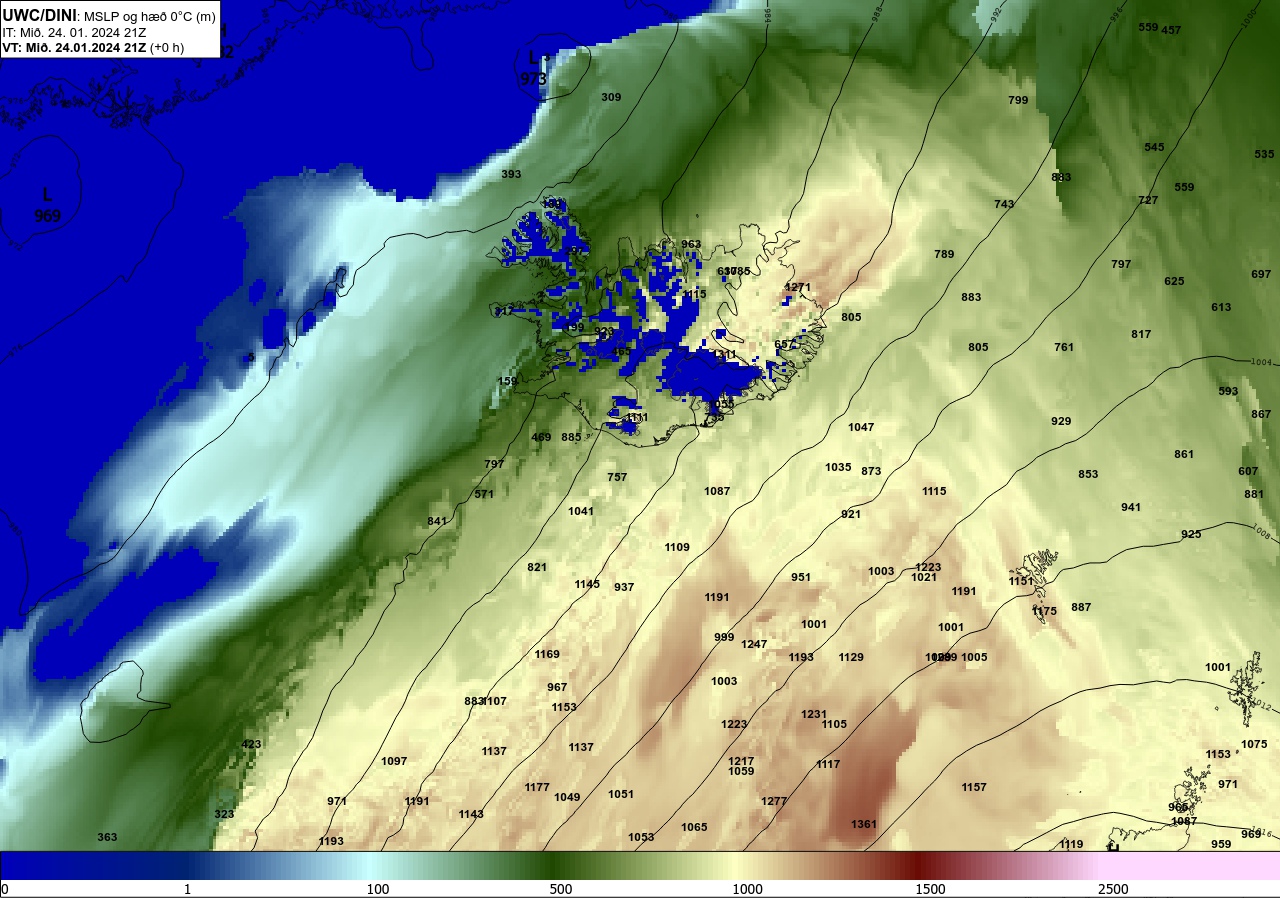Image resolution: width=1280 pixels, height=898 pixels.
Task: Click the 727 height value
Action: pyautogui.click(x=1148, y=200)
